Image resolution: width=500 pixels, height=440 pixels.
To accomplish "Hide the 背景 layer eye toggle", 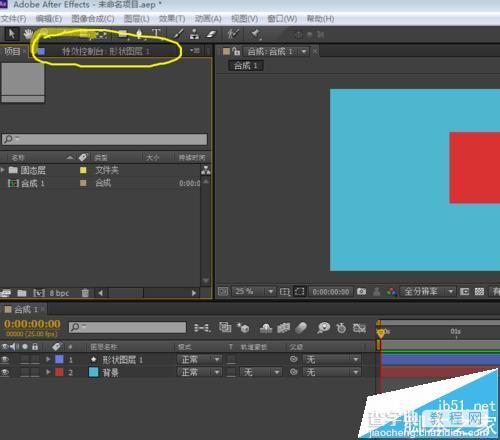I will [x=5, y=372].
